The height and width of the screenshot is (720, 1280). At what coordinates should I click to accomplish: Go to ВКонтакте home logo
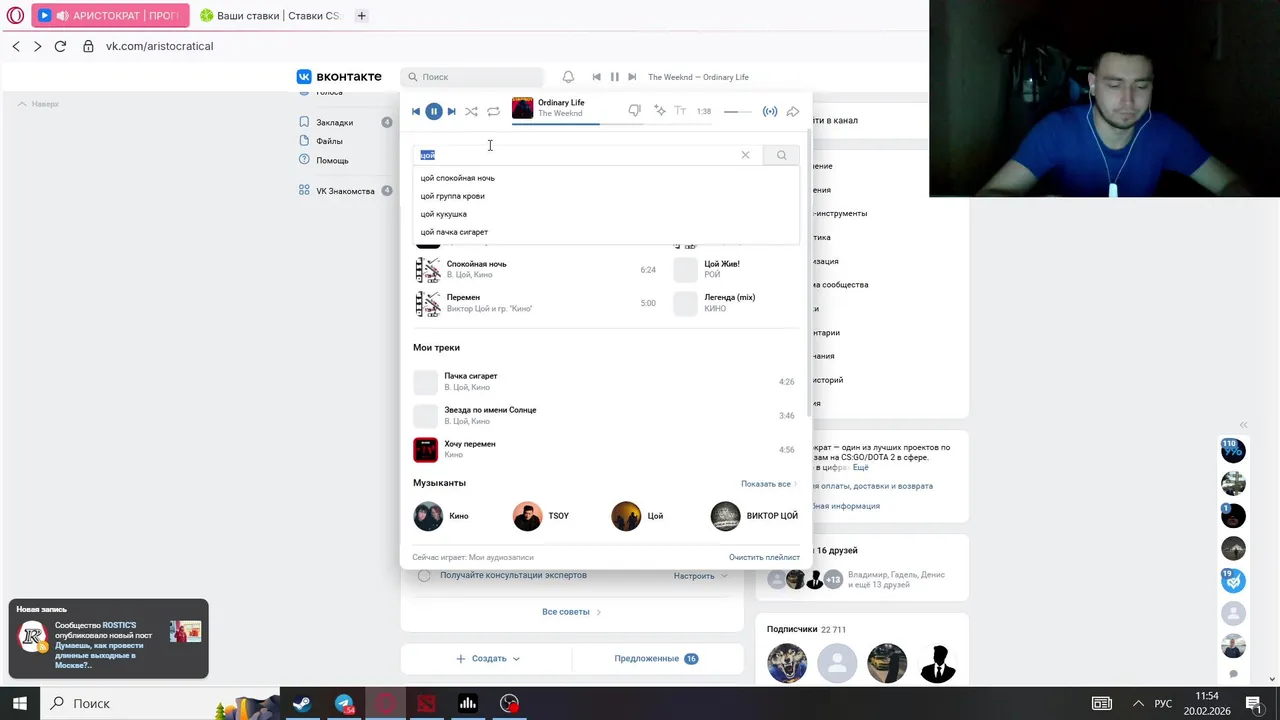(x=339, y=77)
